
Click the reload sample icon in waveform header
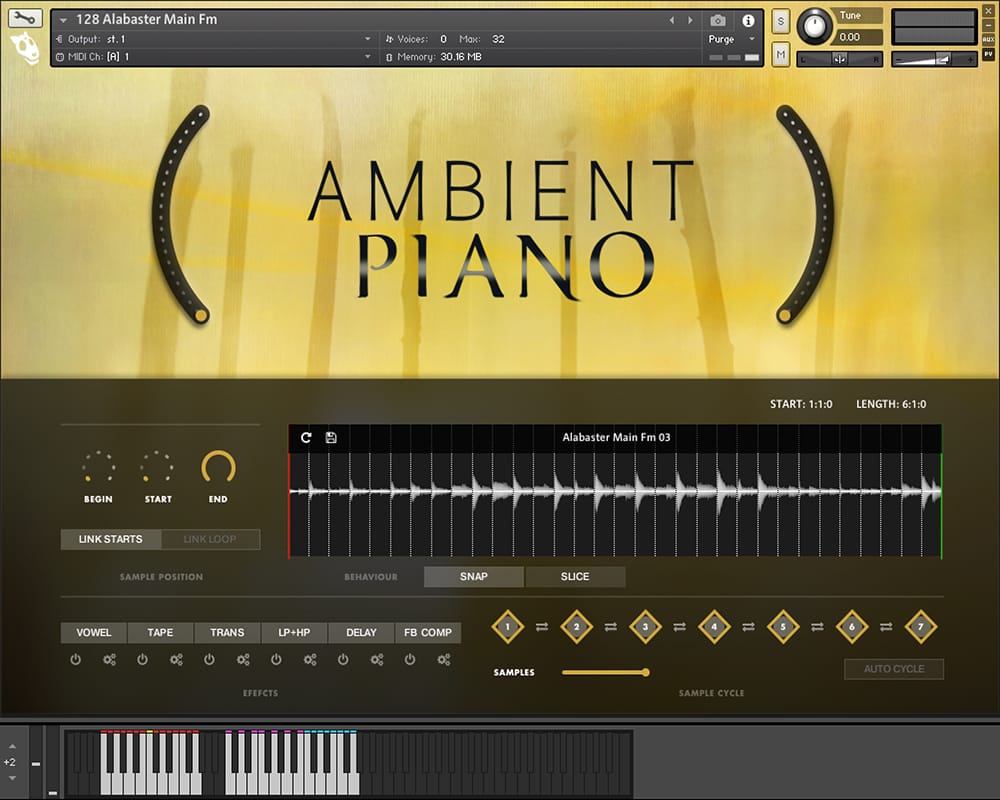pyautogui.click(x=306, y=437)
